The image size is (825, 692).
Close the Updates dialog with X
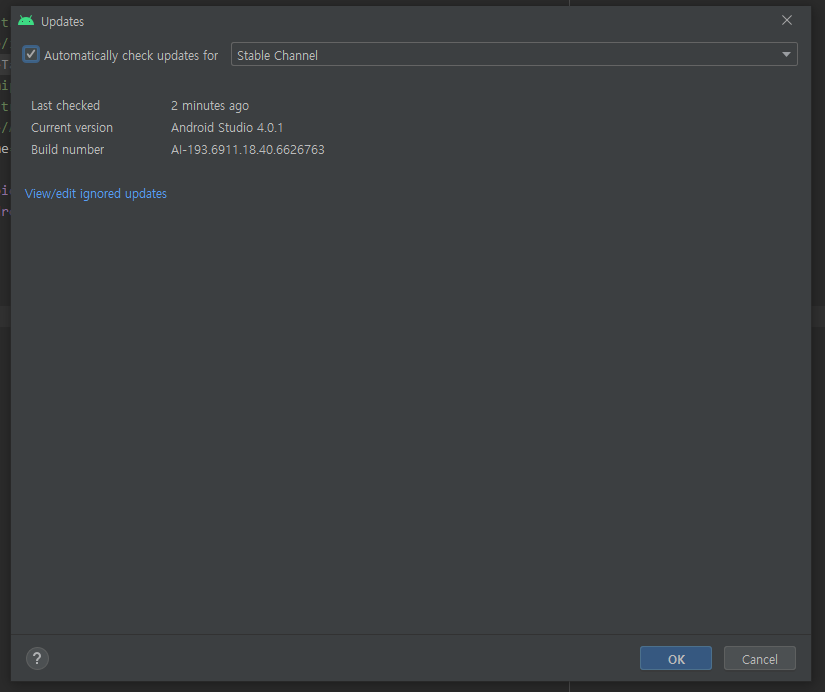point(787,21)
